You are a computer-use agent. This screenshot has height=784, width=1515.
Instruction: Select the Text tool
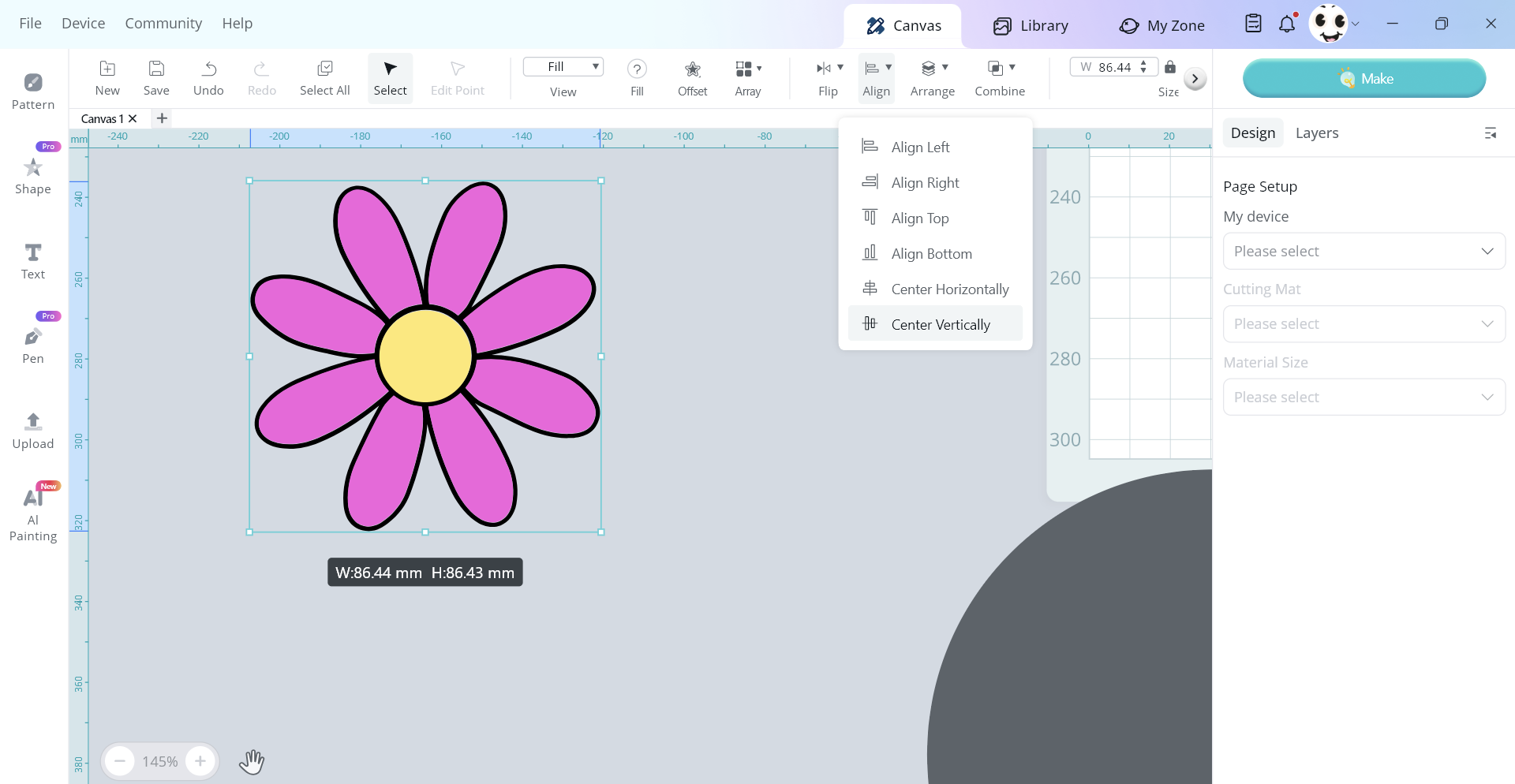[x=33, y=261]
